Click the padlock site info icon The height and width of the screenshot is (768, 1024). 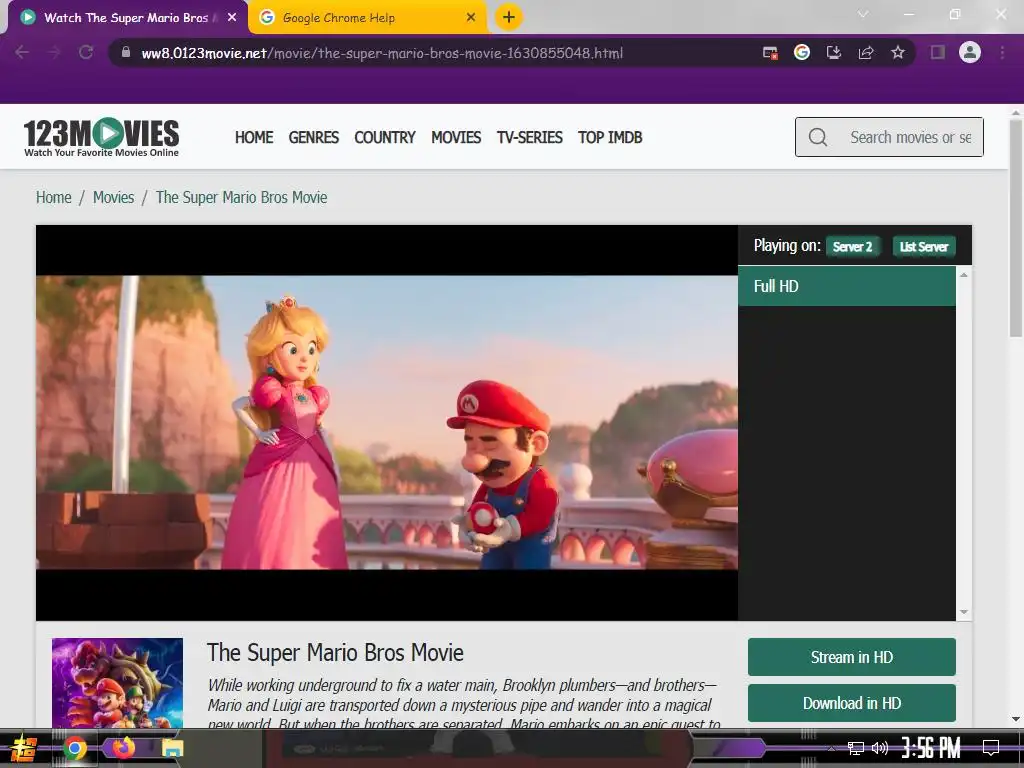[126, 52]
